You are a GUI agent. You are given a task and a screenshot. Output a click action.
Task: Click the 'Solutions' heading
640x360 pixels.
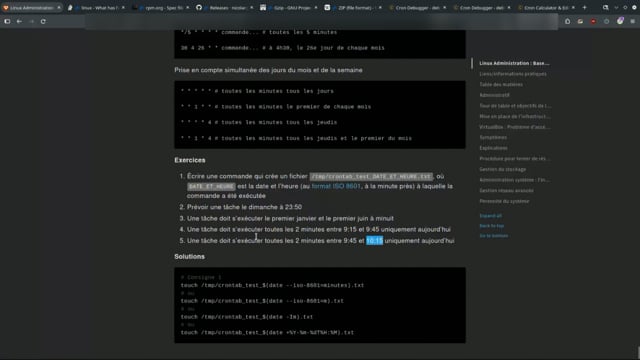pos(189,256)
